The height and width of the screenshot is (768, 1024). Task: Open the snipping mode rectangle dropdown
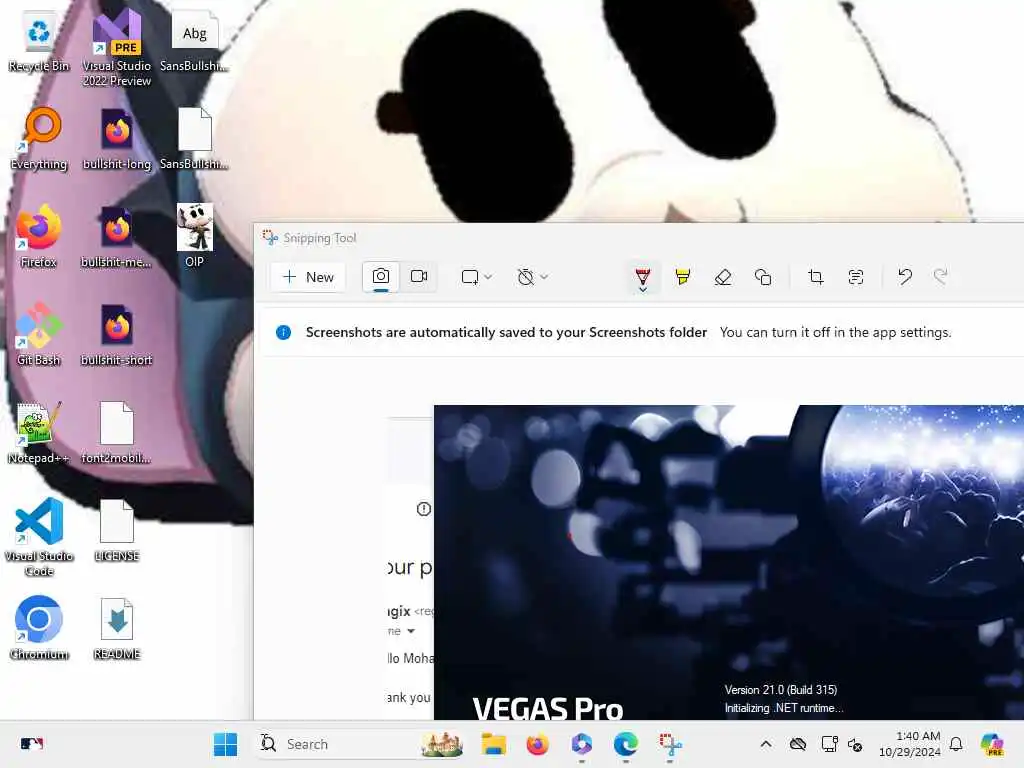click(476, 277)
